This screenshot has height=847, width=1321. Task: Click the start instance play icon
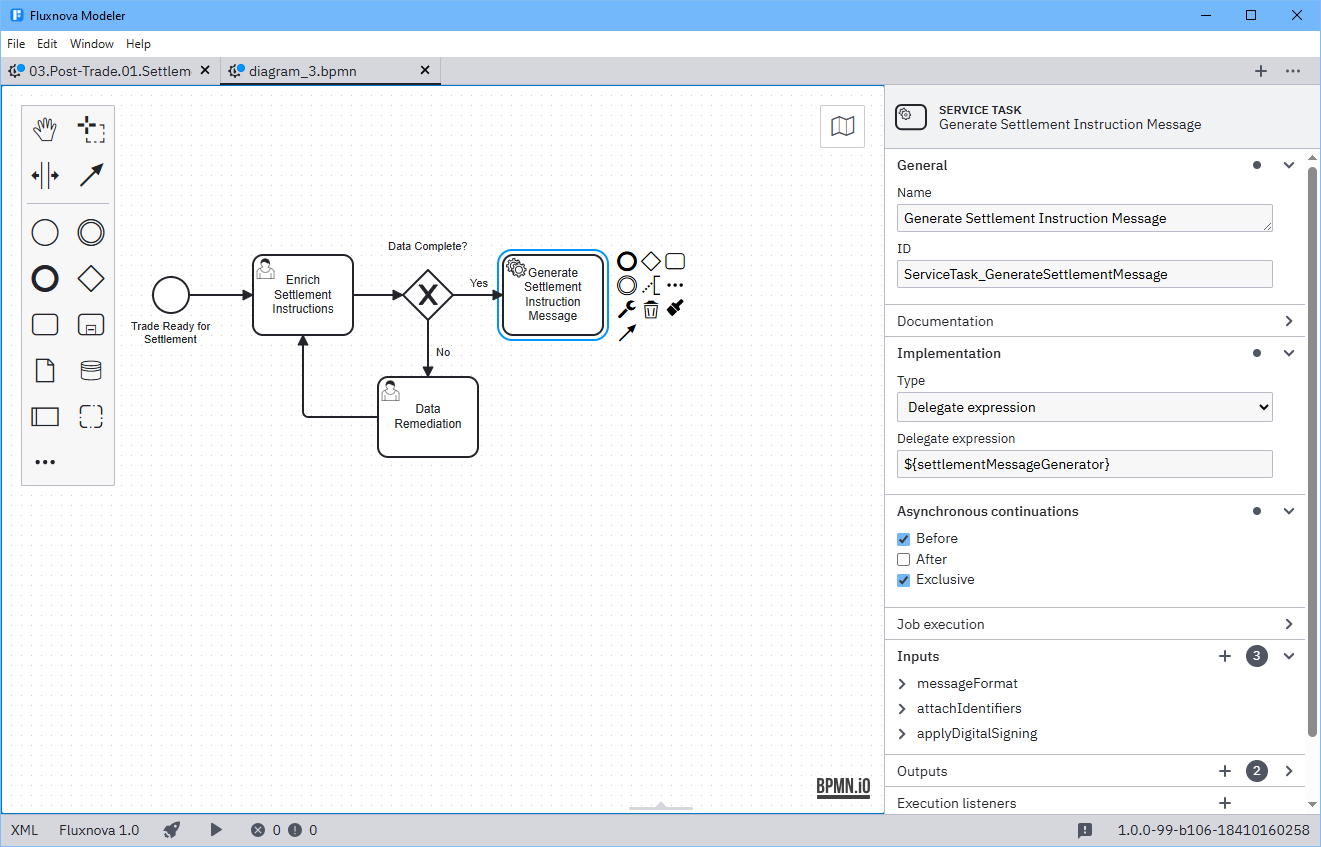[216, 830]
